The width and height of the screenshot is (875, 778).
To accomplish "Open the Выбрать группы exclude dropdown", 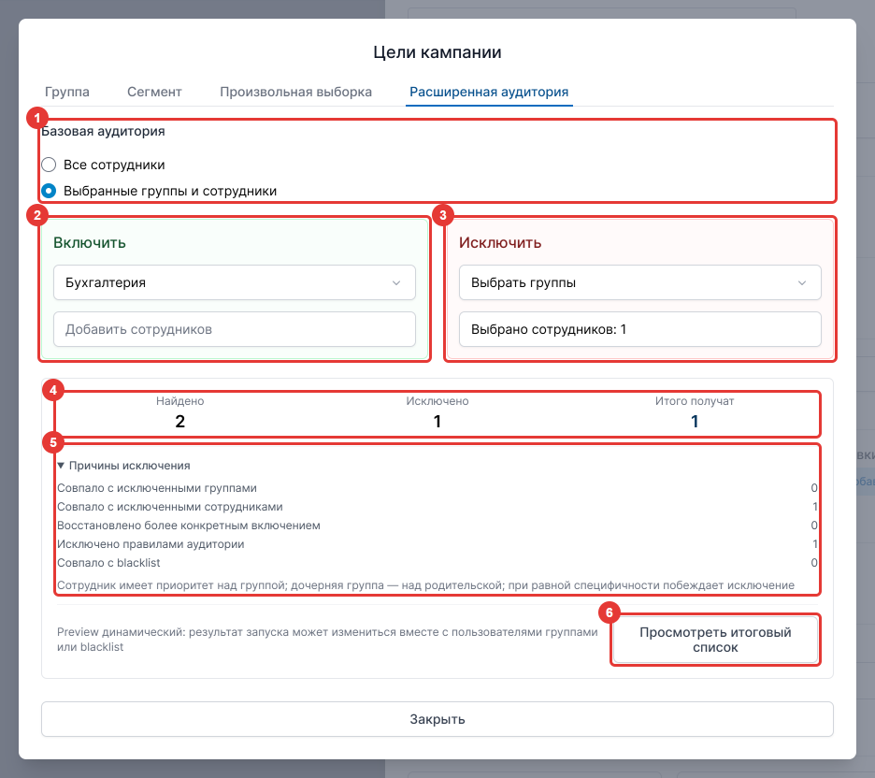I will click(640, 282).
